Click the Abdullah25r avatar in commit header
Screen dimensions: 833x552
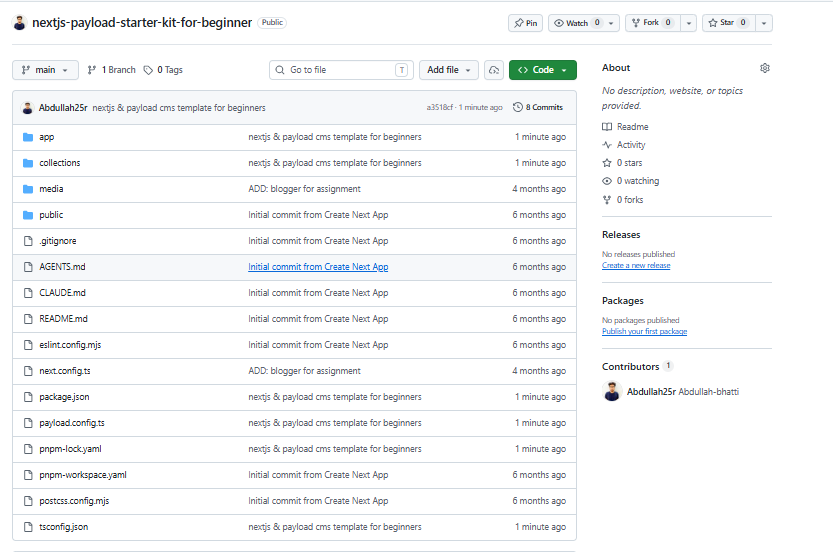[28, 108]
